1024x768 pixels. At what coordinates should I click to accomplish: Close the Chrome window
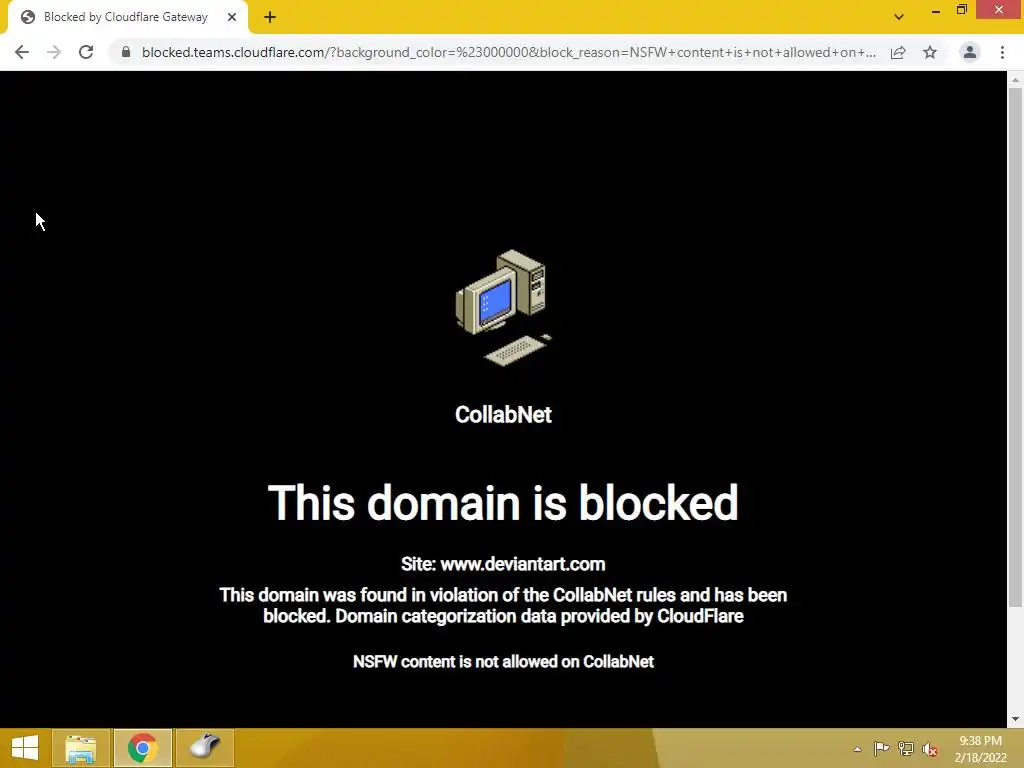click(x=999, y=10)
